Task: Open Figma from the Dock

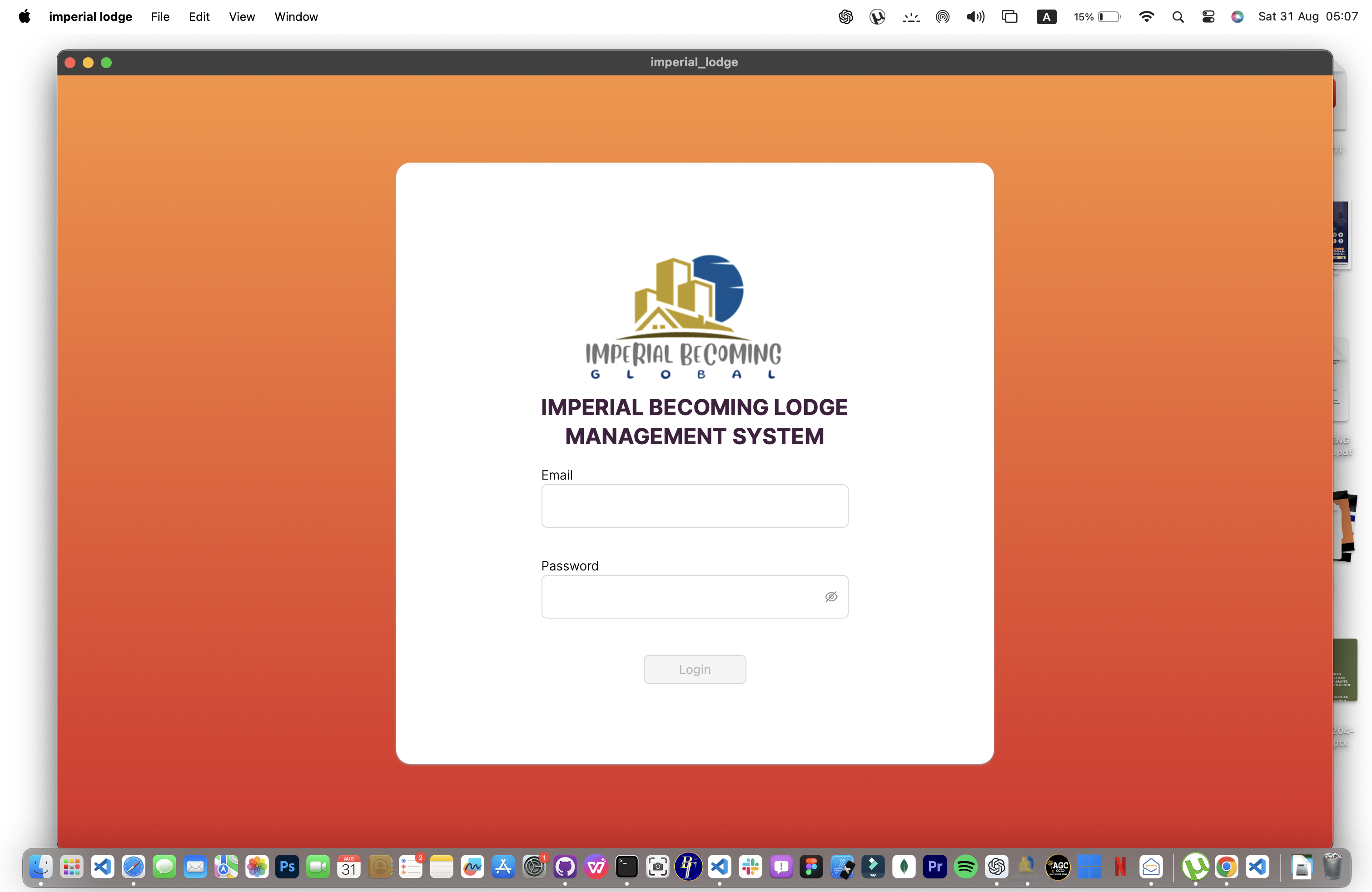Action: [812, 866]
